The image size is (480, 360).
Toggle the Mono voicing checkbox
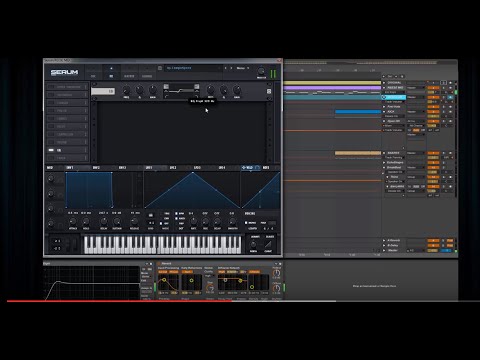(246, 223)
